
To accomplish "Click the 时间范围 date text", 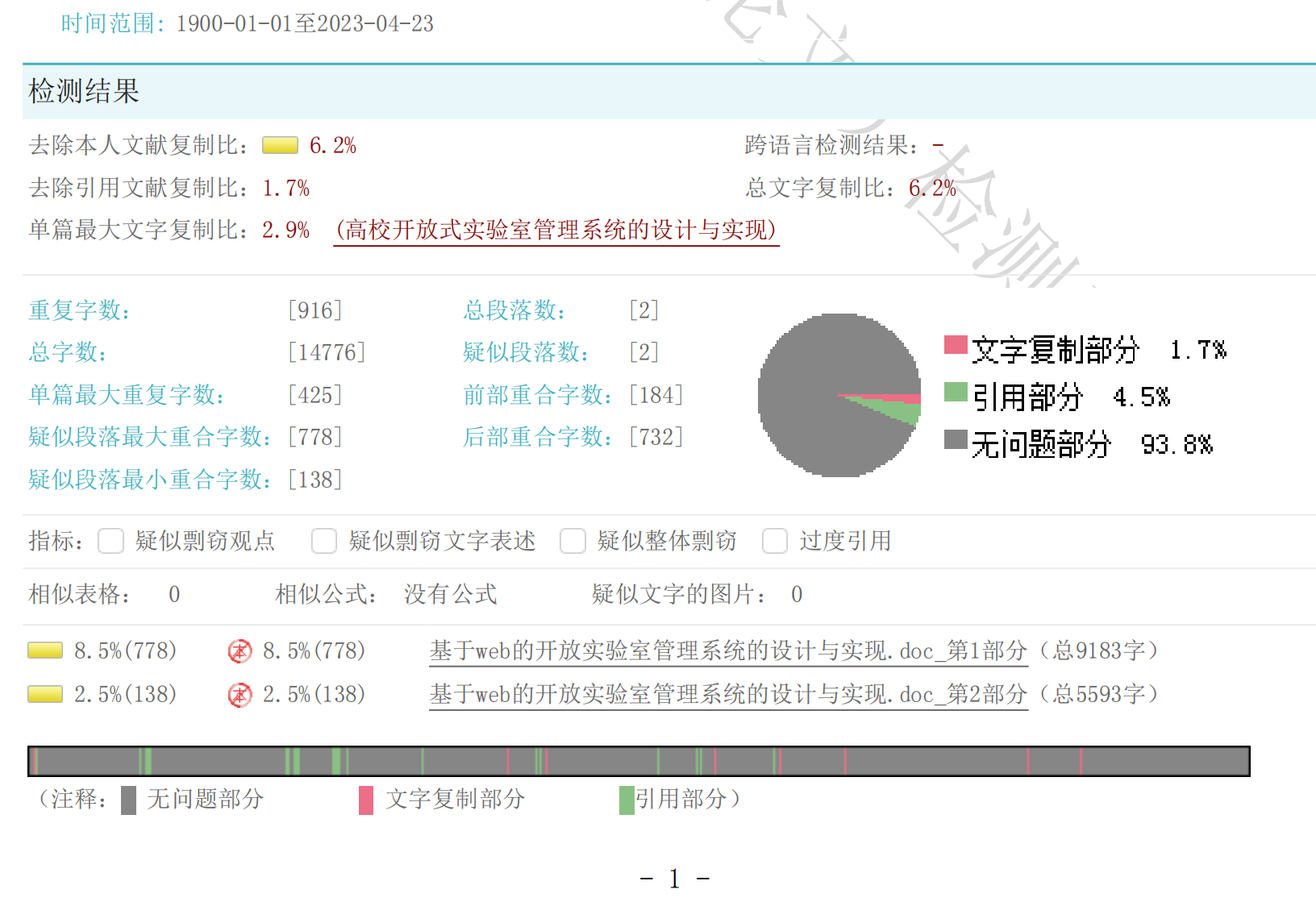I will [305, 23].
